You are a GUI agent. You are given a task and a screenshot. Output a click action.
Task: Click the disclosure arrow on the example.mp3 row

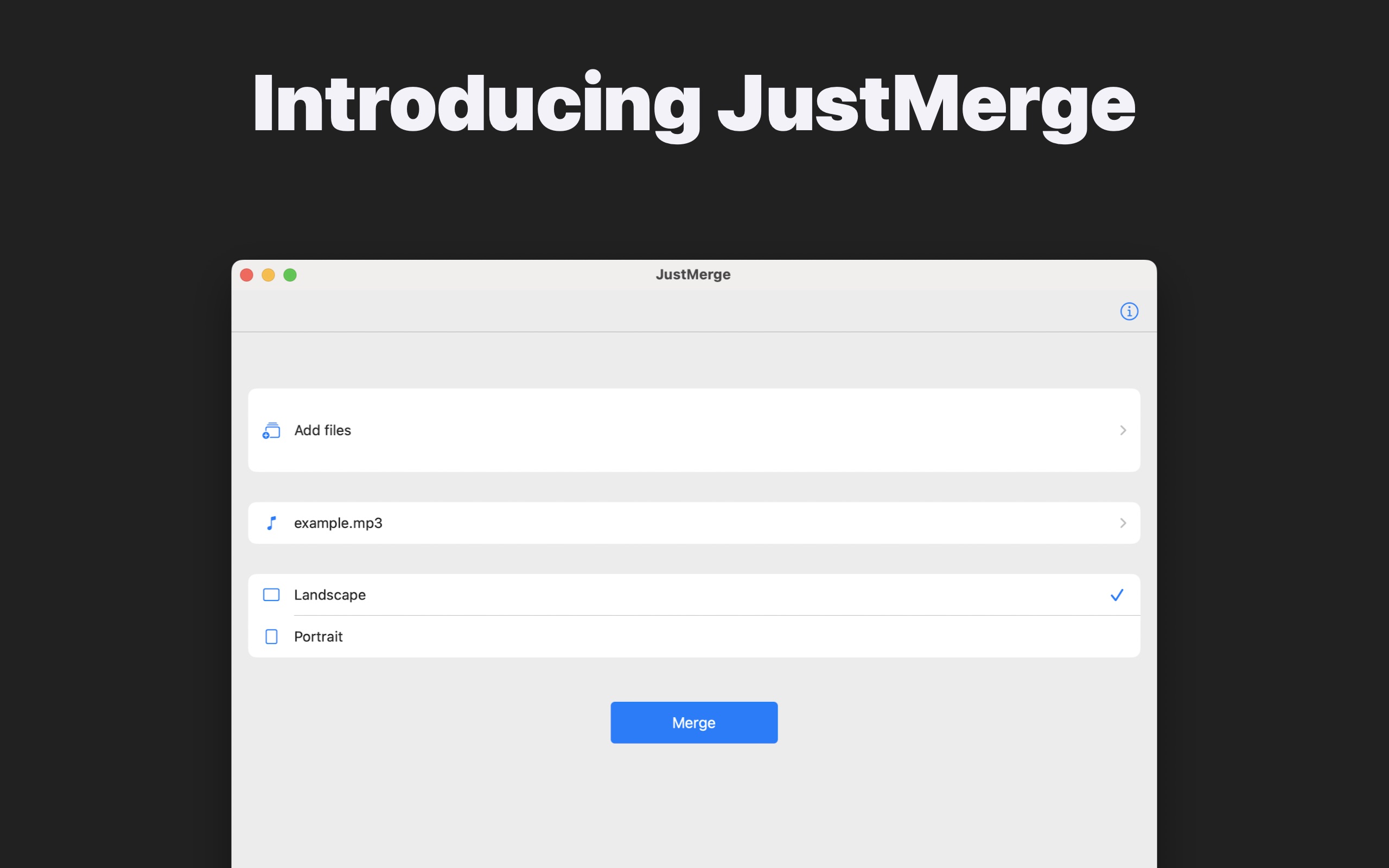click(x=1123, y=522)
